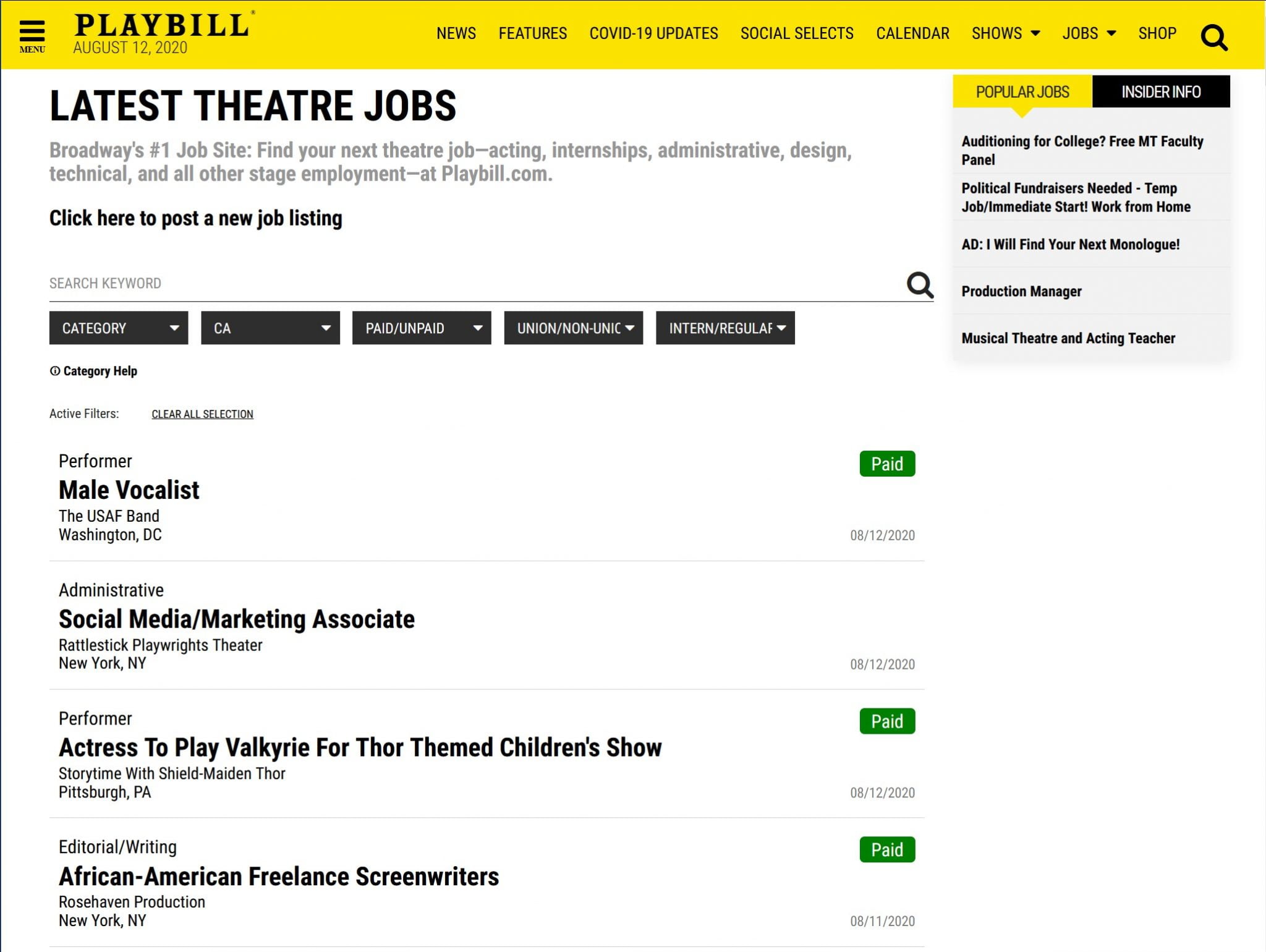The image size is (1266, 952).
Task: Expand the CATEGORY filter dropdown
Action: coord(119,328)
